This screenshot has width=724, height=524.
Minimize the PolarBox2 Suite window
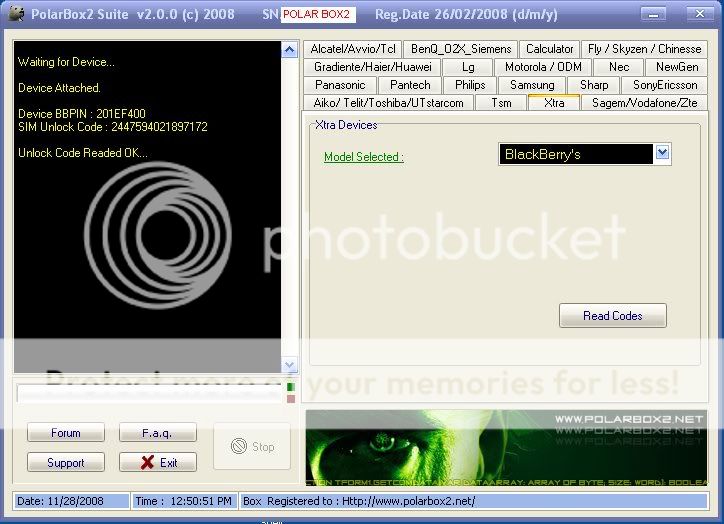tap(653, 14)
